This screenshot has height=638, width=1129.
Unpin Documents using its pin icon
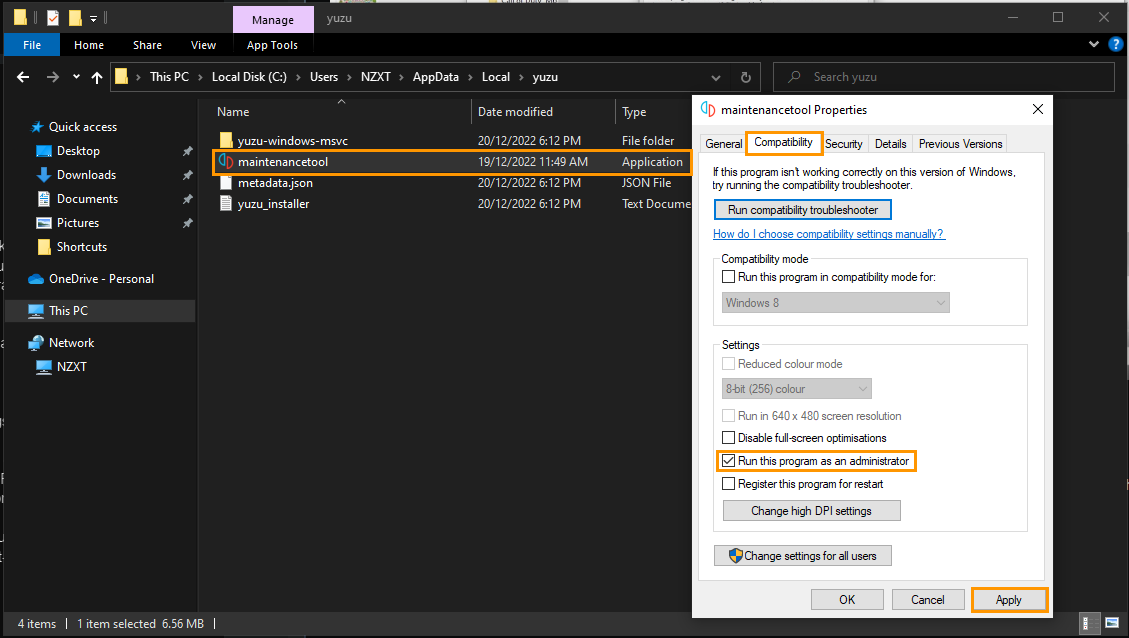188,199
